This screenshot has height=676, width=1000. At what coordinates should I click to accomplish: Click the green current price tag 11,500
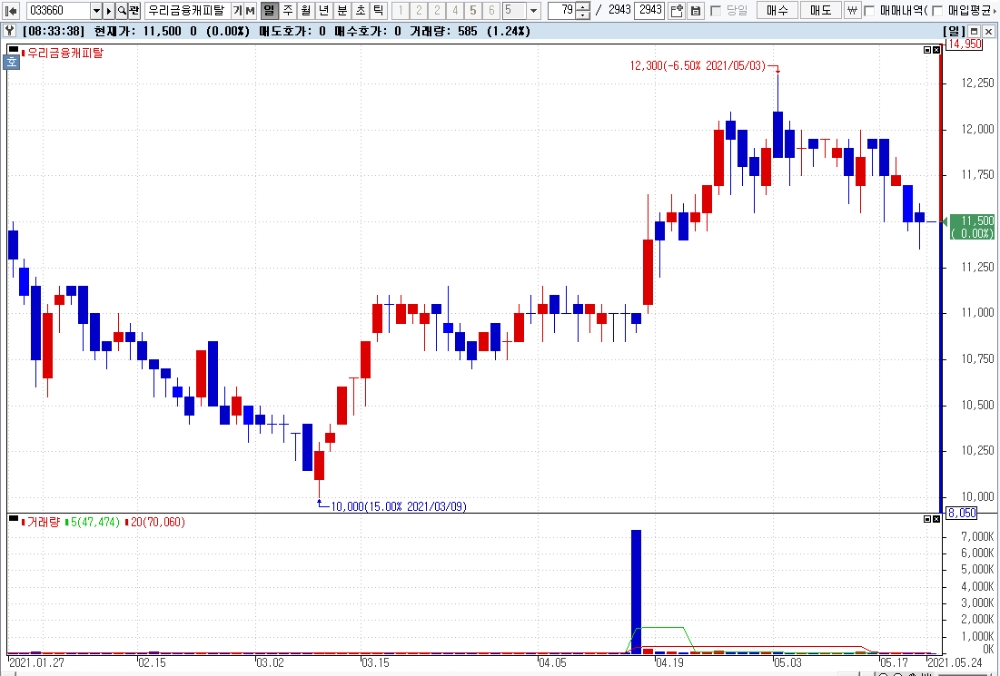click(x=972, y=227)
